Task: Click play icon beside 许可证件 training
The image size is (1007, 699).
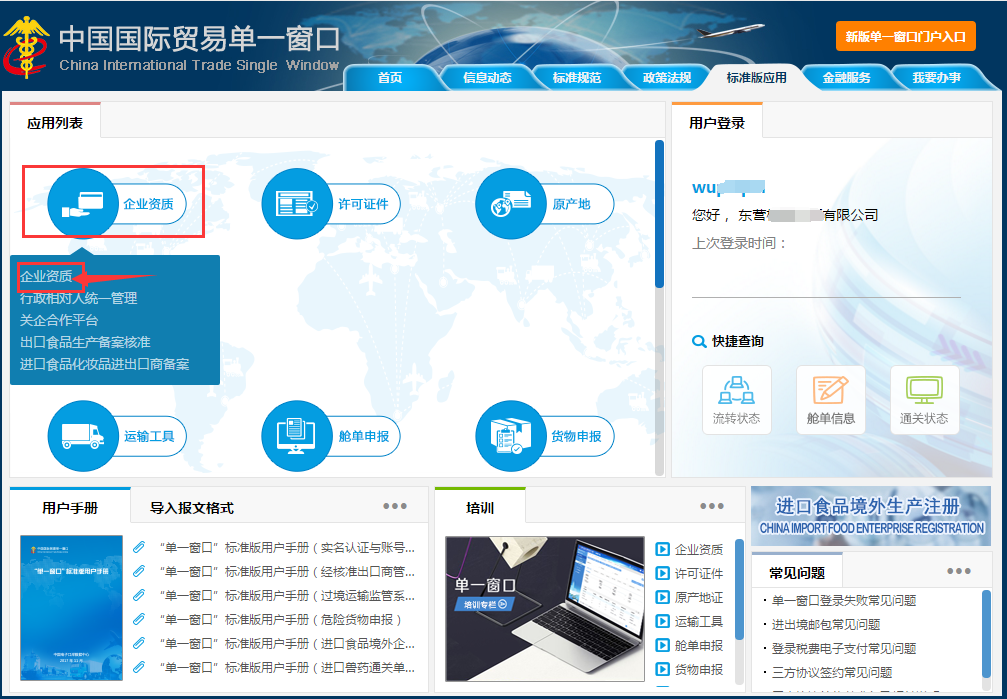Action: coord(662,573)
